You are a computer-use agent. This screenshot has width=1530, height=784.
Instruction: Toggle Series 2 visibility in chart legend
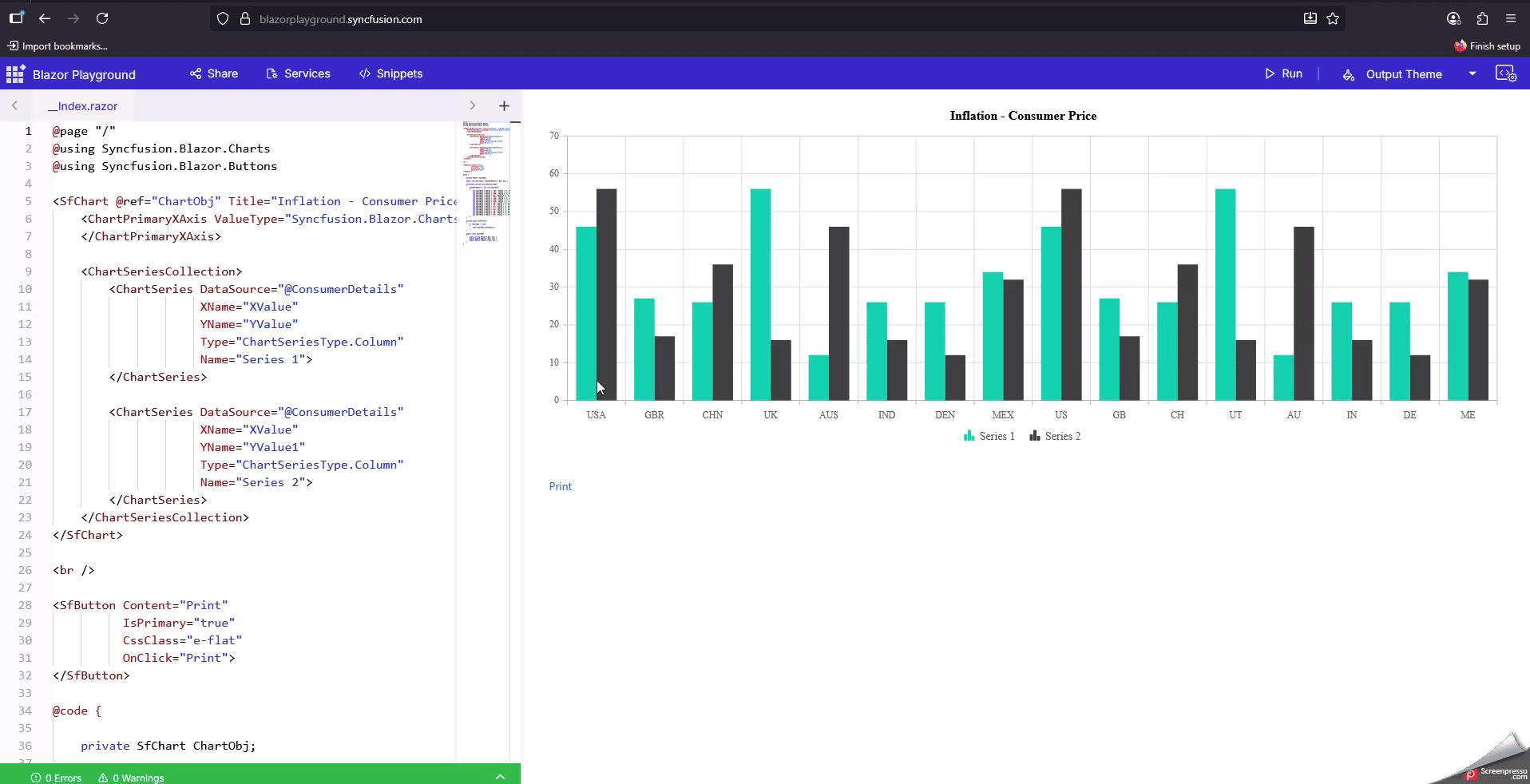pos(1055,436)
